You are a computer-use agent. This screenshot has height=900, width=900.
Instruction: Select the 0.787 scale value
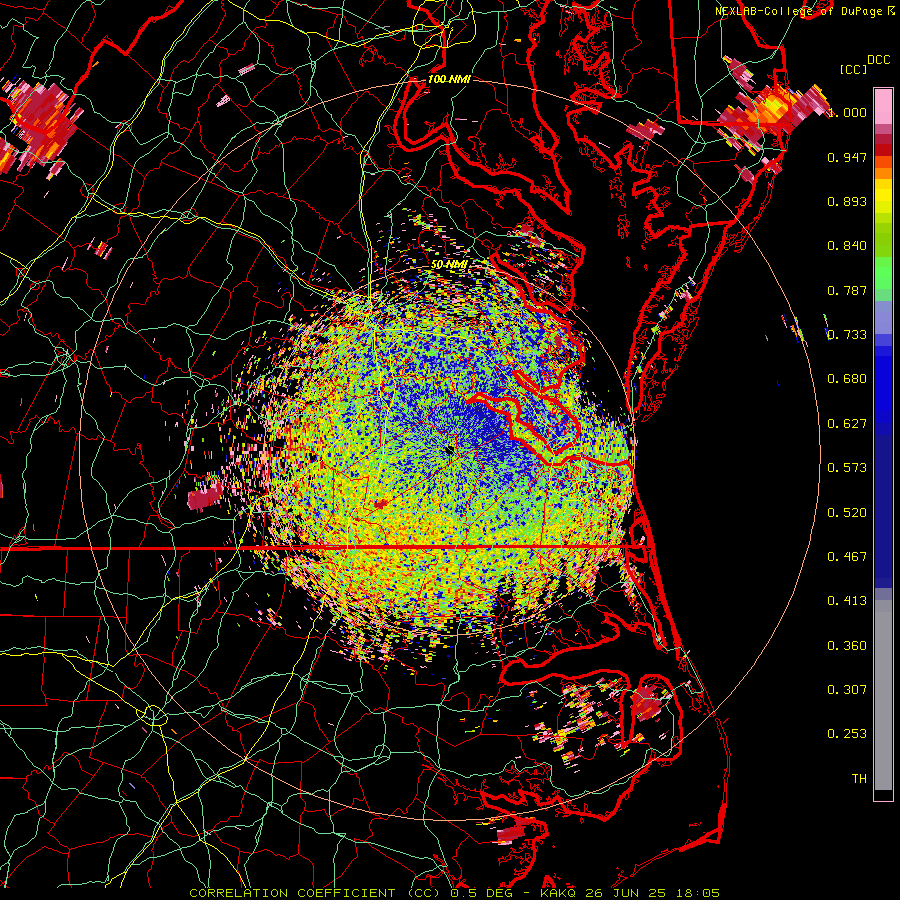click(x=847, y=290)
